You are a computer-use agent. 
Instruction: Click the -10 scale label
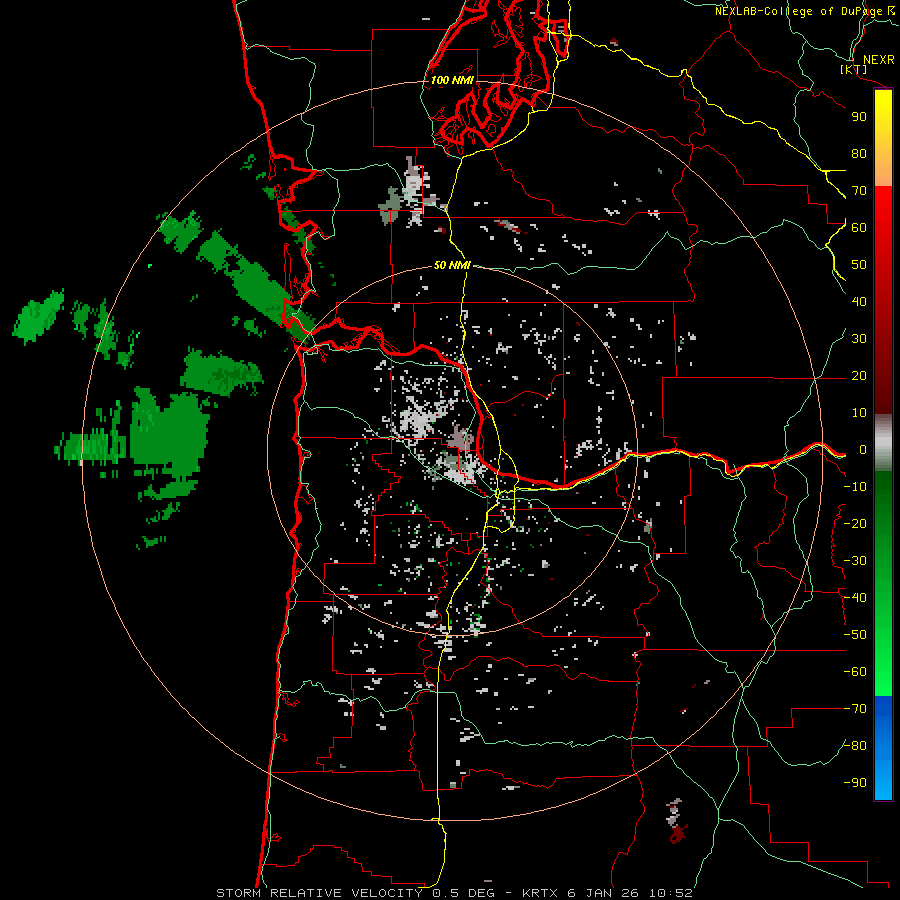(855, 487)
